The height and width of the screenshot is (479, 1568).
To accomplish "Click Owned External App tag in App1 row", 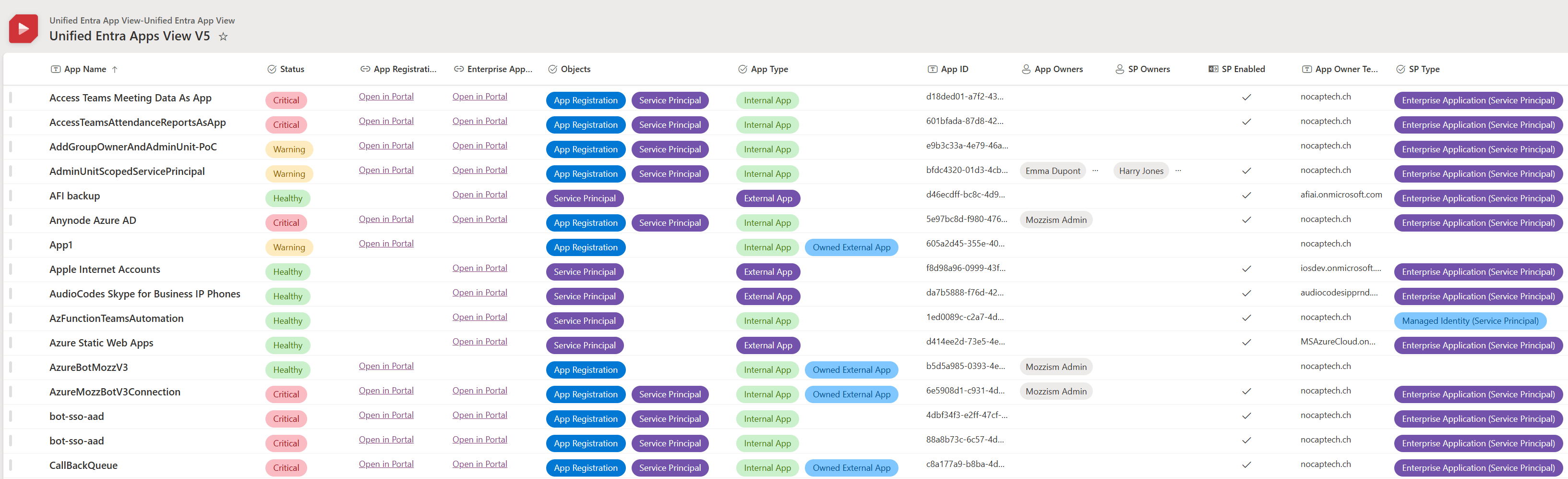I will pos(851,247).
